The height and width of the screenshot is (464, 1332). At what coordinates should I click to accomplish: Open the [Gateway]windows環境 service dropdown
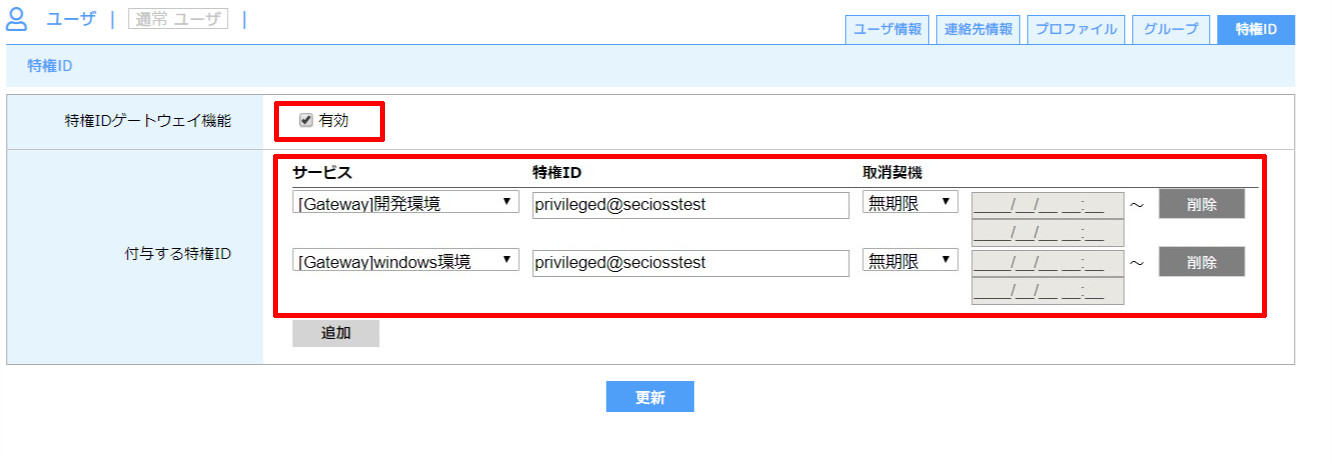(x=406, y=262)
